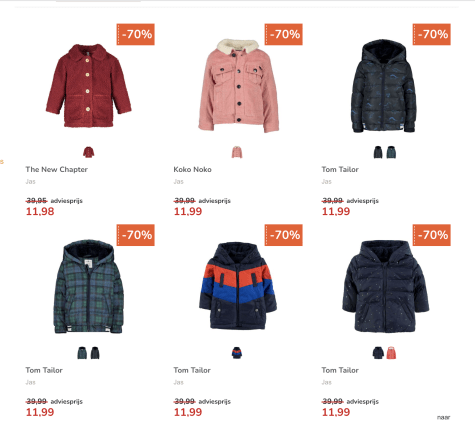
Task: Open the navy star-print Tom Tailor jacket image
Action: tap(386, 286)
